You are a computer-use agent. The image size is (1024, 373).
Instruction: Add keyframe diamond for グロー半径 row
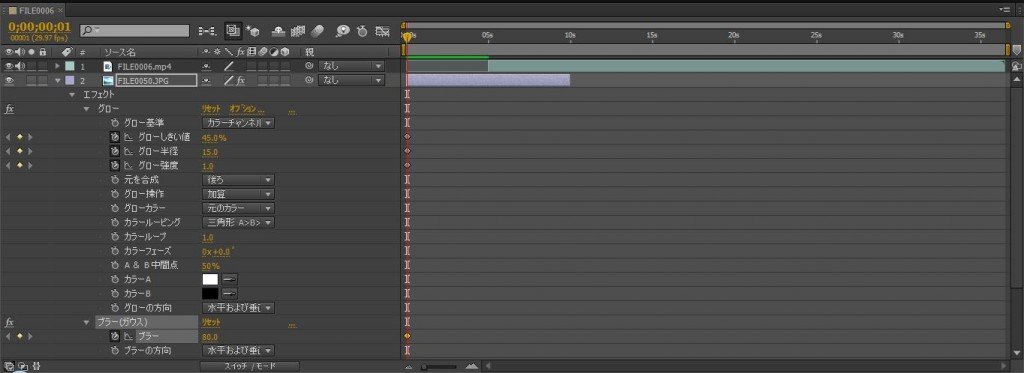tap(20, 152)
